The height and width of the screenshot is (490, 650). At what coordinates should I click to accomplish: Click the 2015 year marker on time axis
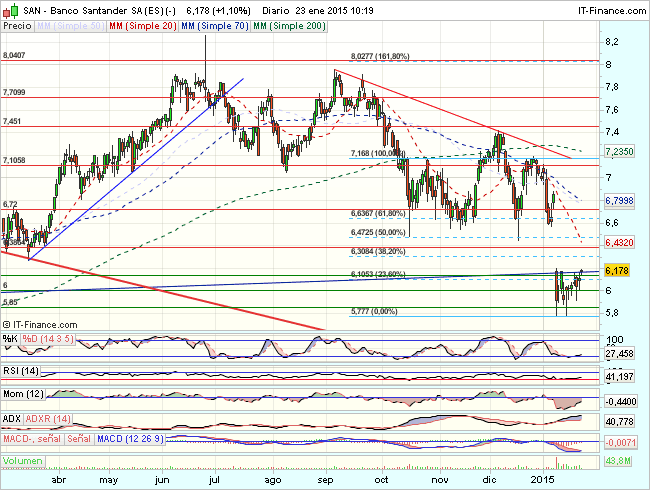[x=543, y=480]
